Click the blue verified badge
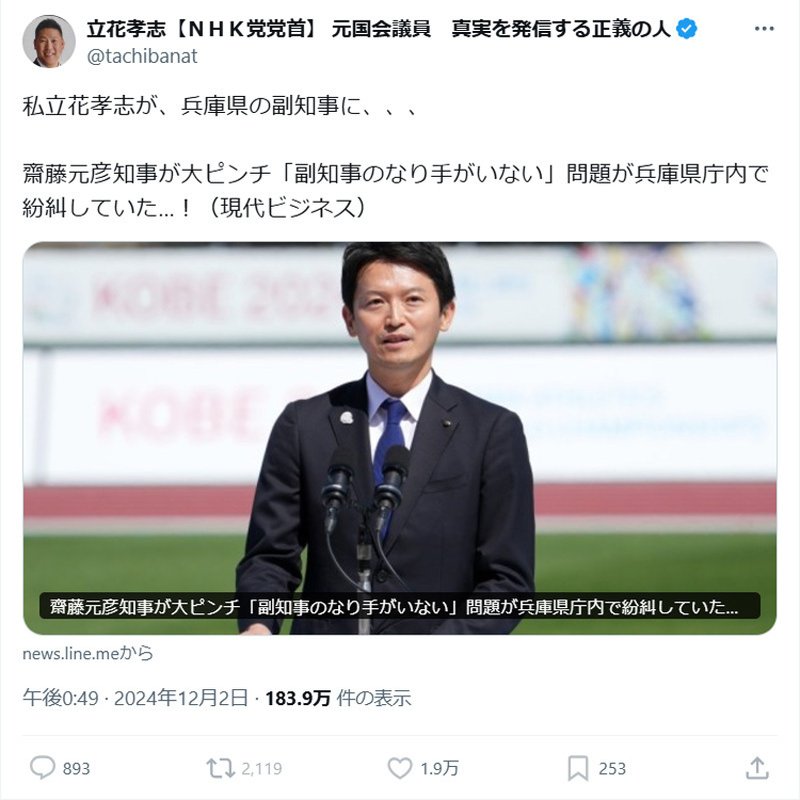This screenshot has height=800, width=800. click(x=687, y=29)
